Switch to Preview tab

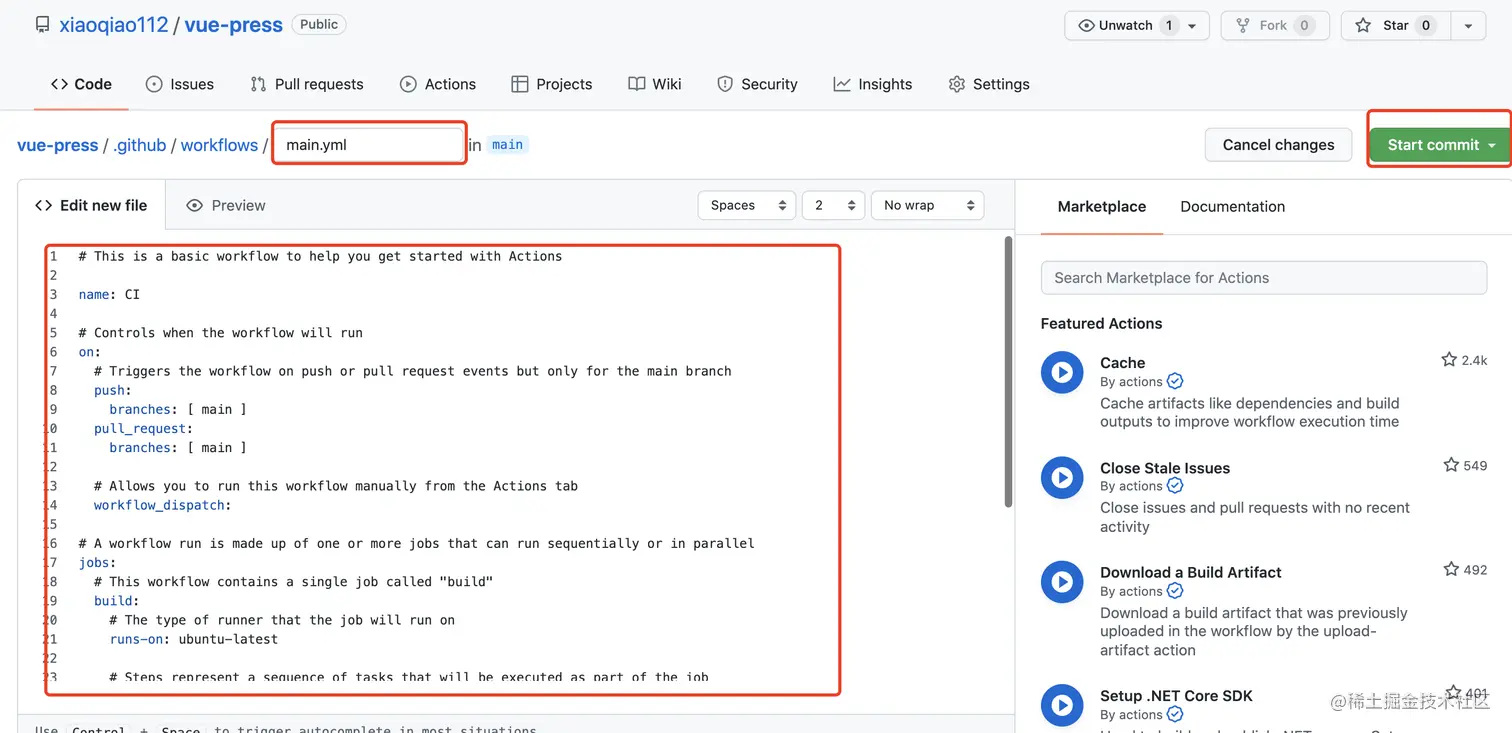pyautogui.click(x=226, y=205)
